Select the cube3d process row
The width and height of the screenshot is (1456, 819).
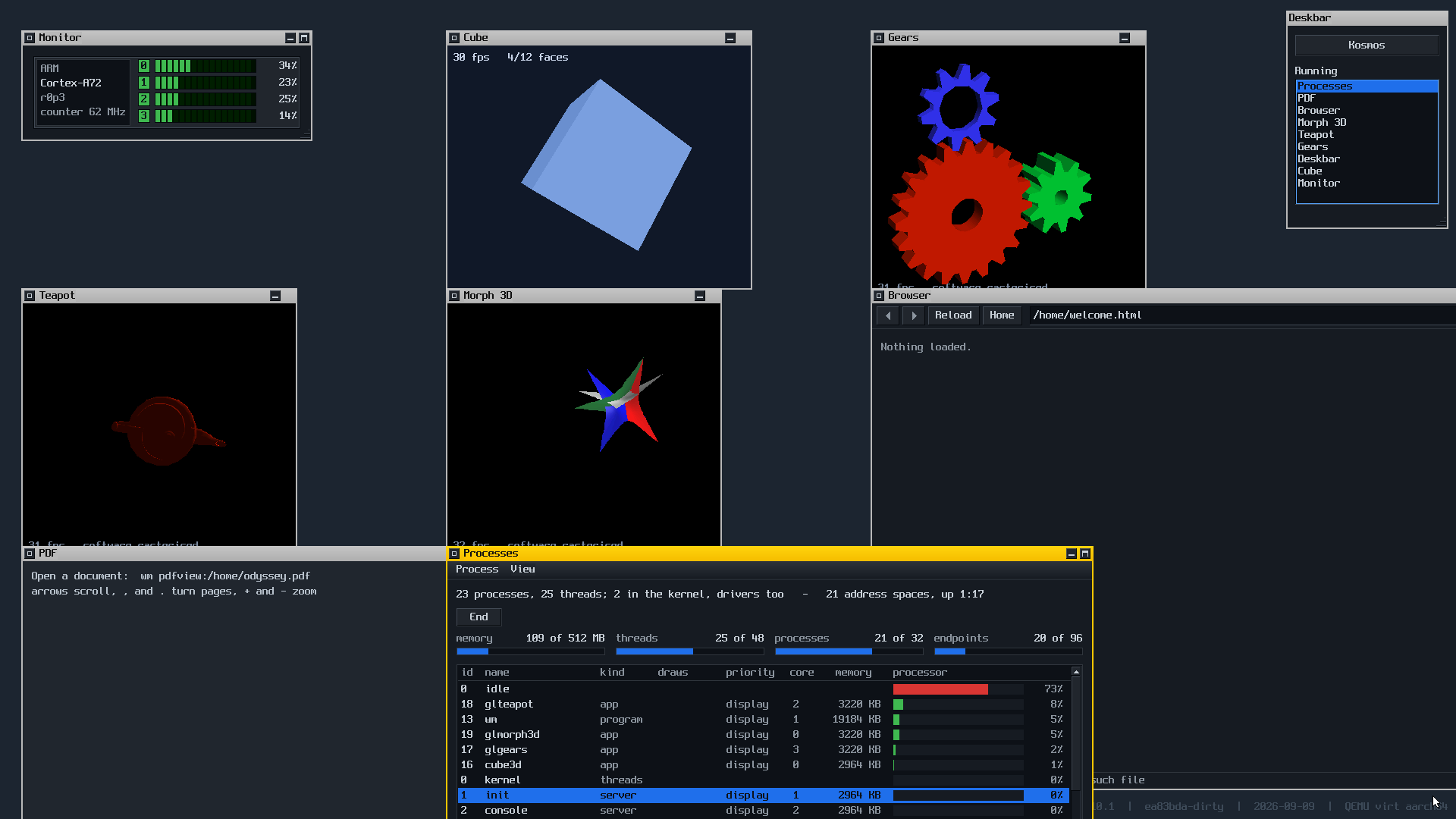[x=764, y=765]
